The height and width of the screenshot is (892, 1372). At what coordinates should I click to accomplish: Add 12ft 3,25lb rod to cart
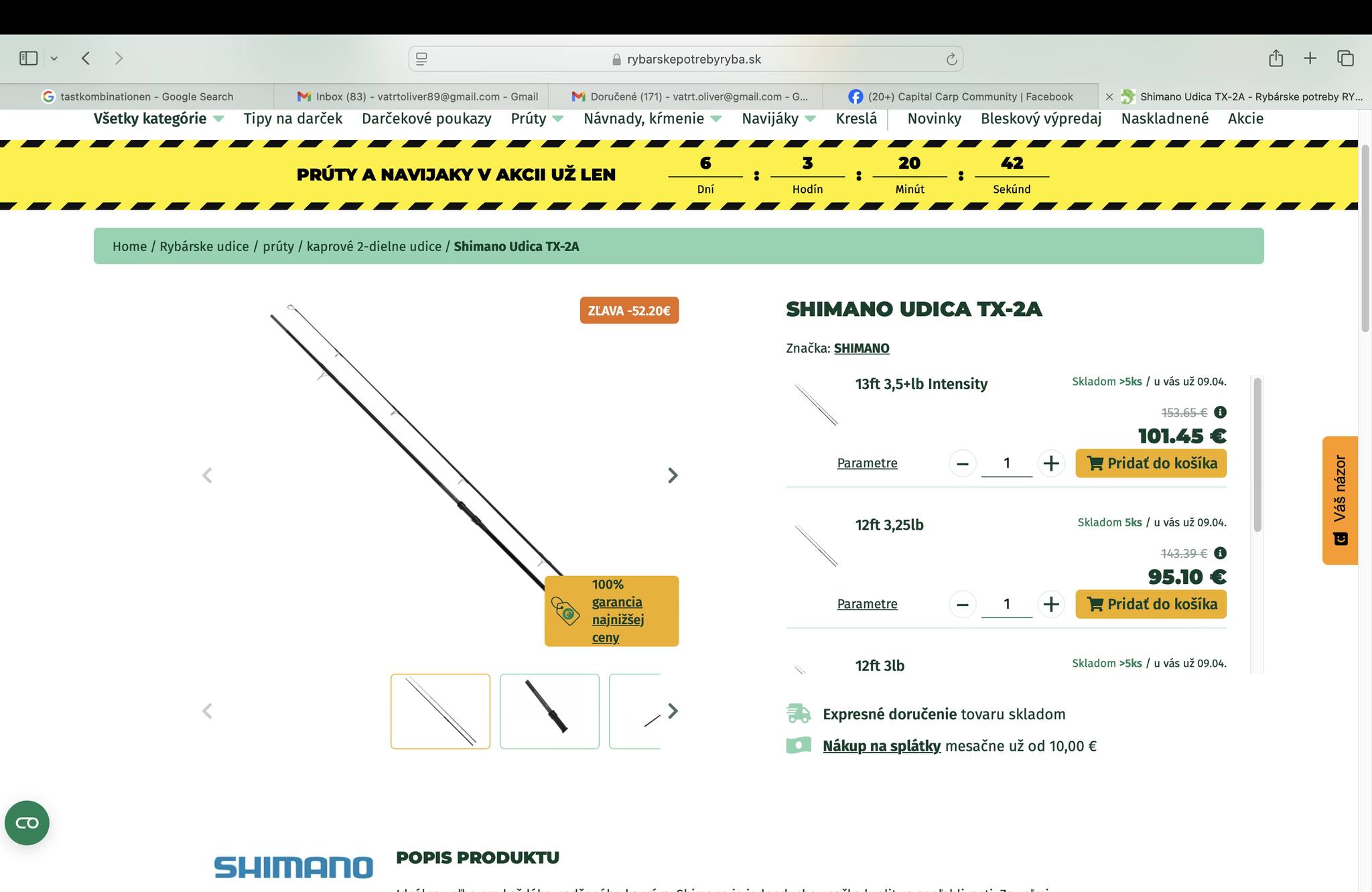click(1151, 604)
